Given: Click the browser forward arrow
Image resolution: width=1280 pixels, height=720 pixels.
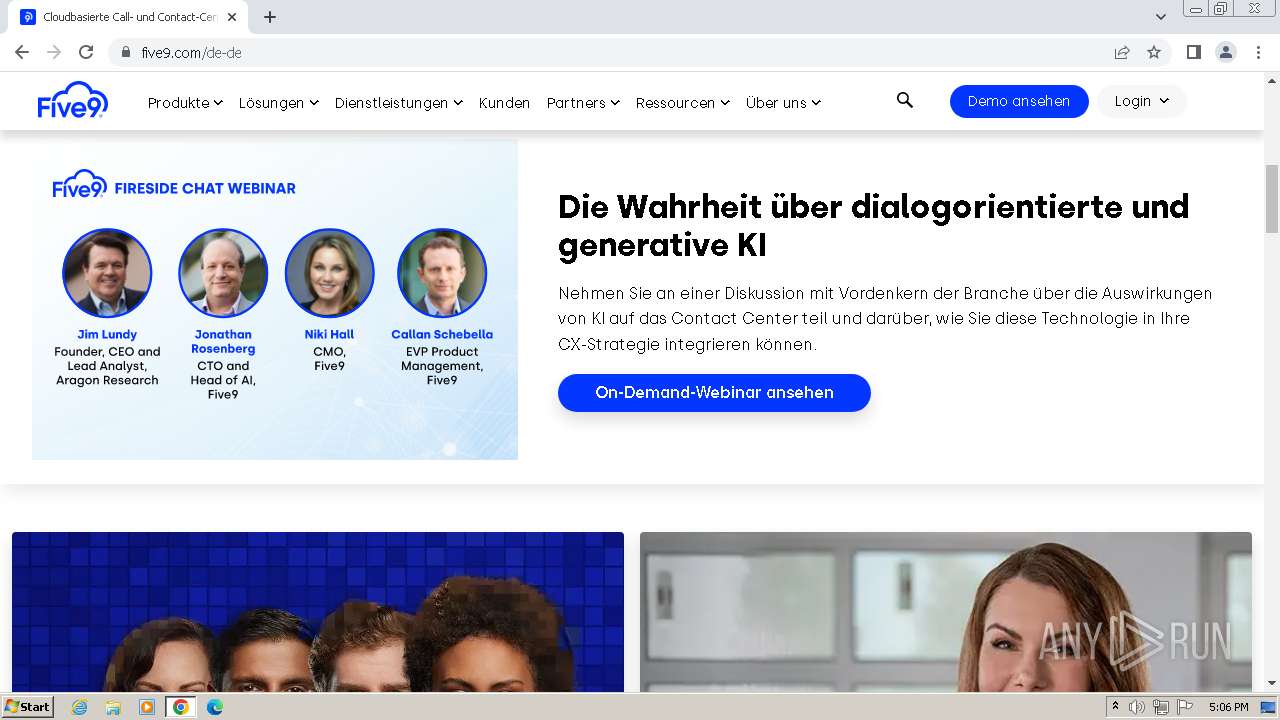Looking at the screenshot, I should [54, 52].
